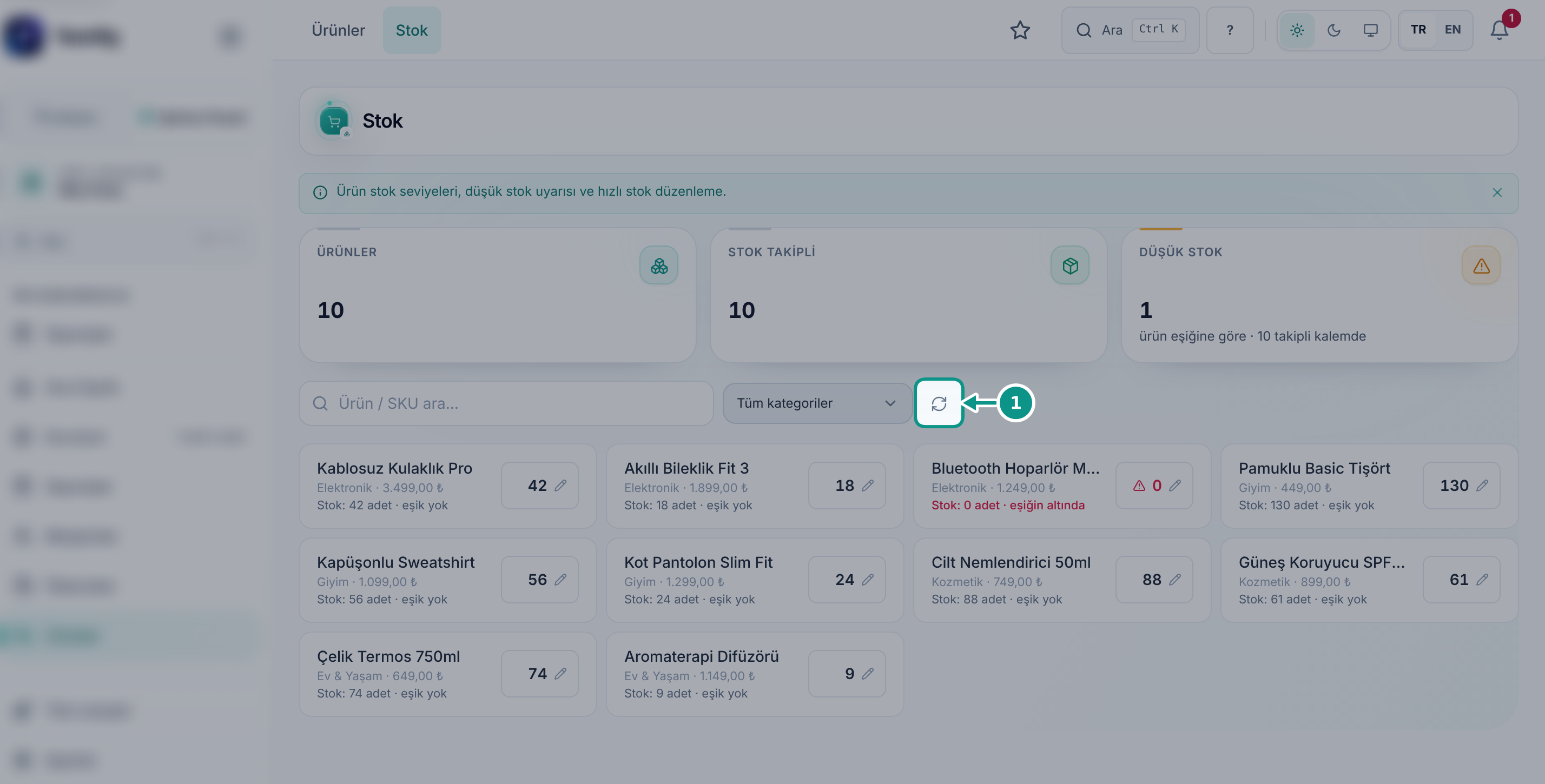Image resolution: width=1545 pixels, height=784 pixels.
Task: Edit stock for Güneş Koruyucu SPF
Action: pyautogui.click(x=1462, y=580)
